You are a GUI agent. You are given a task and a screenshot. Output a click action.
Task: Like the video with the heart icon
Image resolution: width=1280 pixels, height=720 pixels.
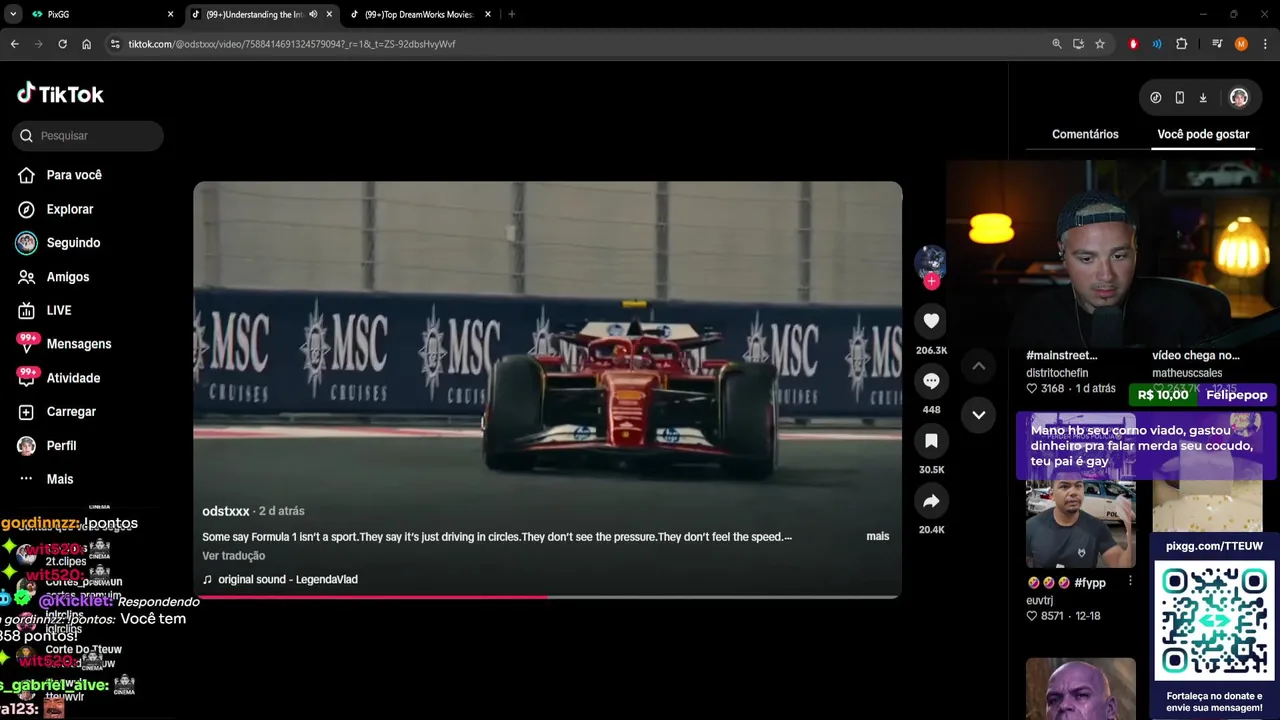931,321
